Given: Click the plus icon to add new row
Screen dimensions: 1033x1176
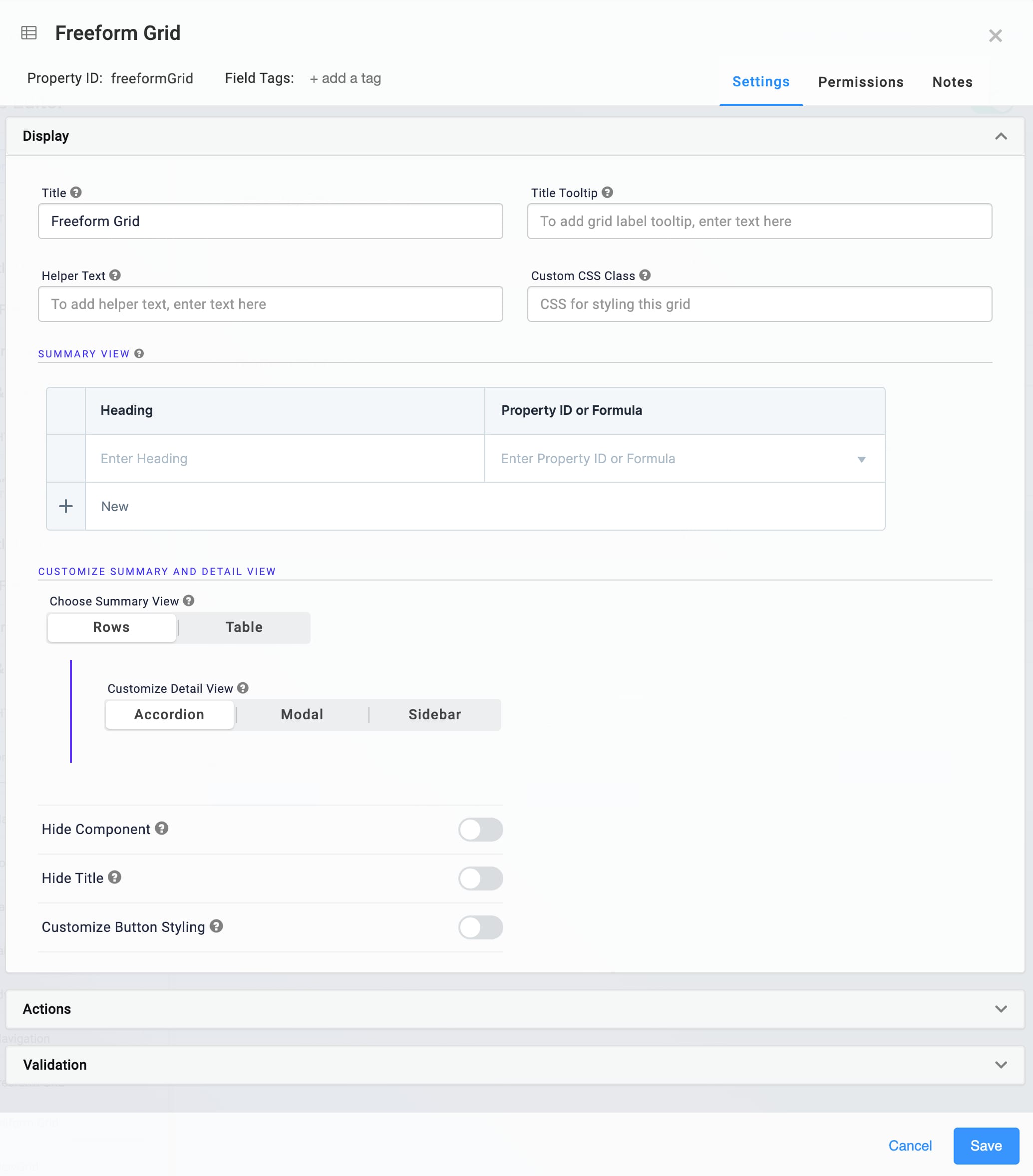Looking at the screenshot, I should pyautogui.click(x=66, y=506).
